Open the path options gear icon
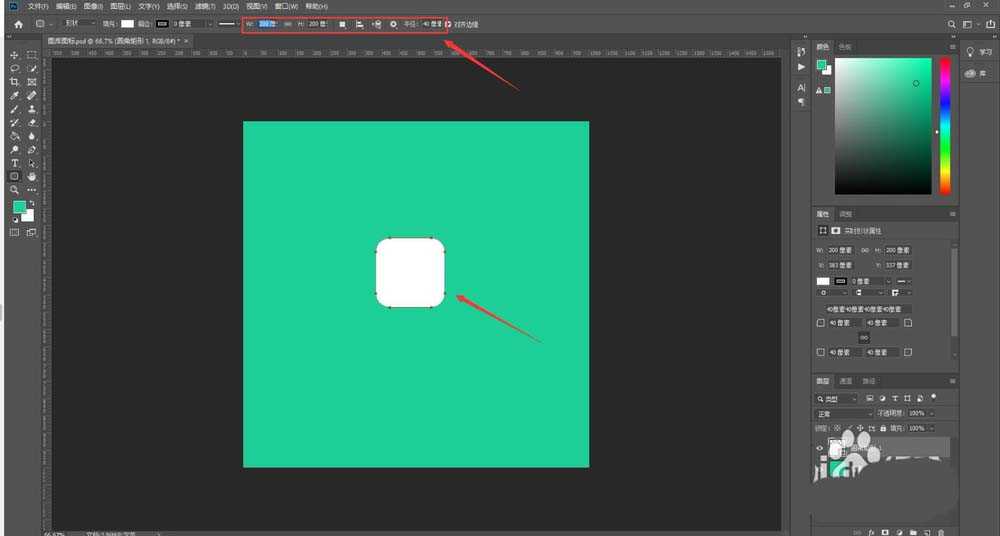The width and height of the screenshot is (1000, 536). click(393, 23)
